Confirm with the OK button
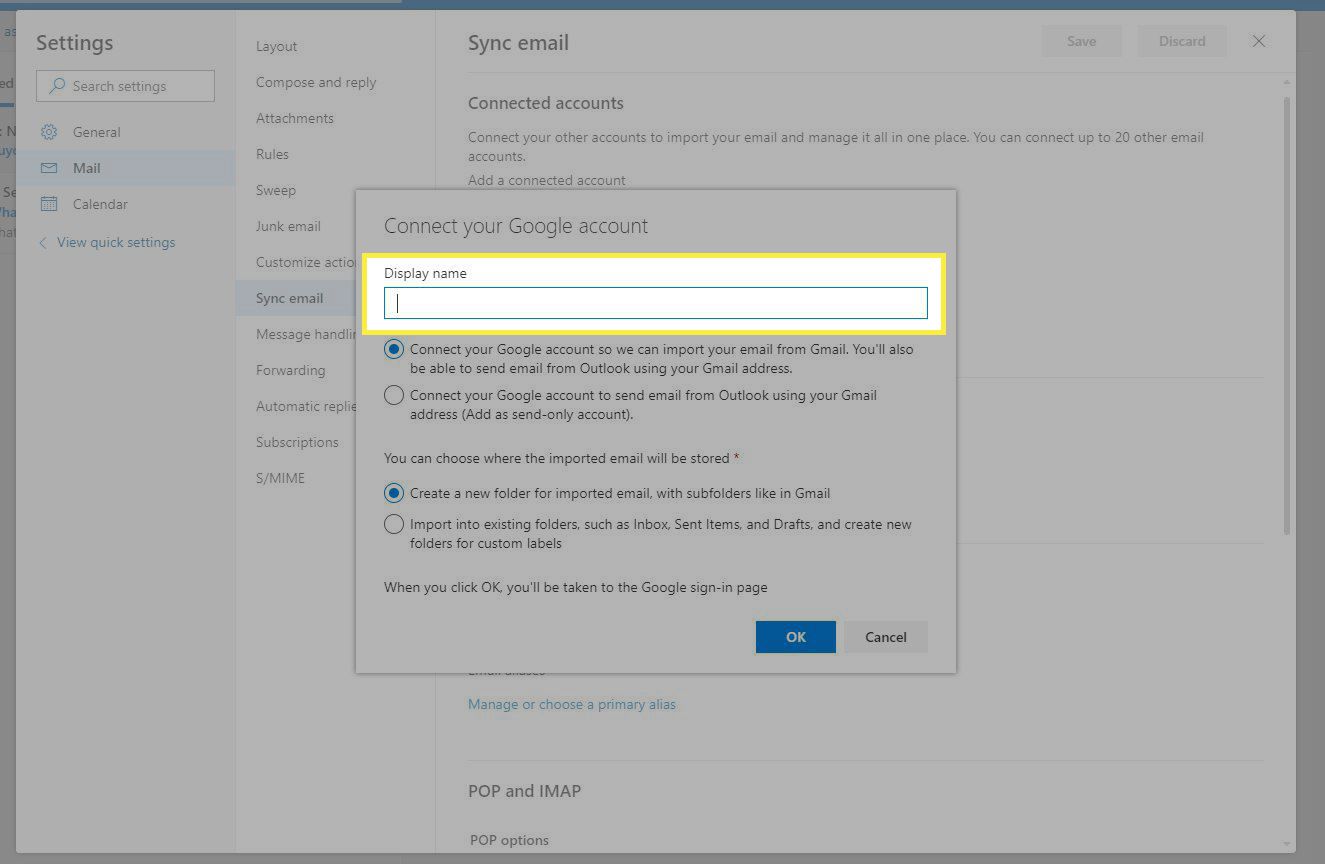Screen dimensions: 1325x864 click(796, 637)
